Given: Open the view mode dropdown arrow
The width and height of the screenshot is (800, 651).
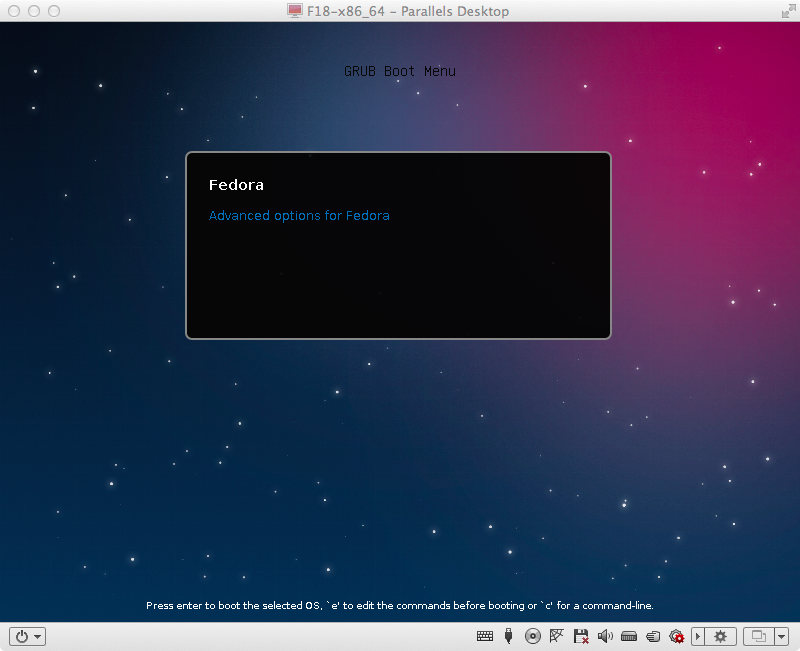Looking at the screenshot, I should click(x=782, y=636).
